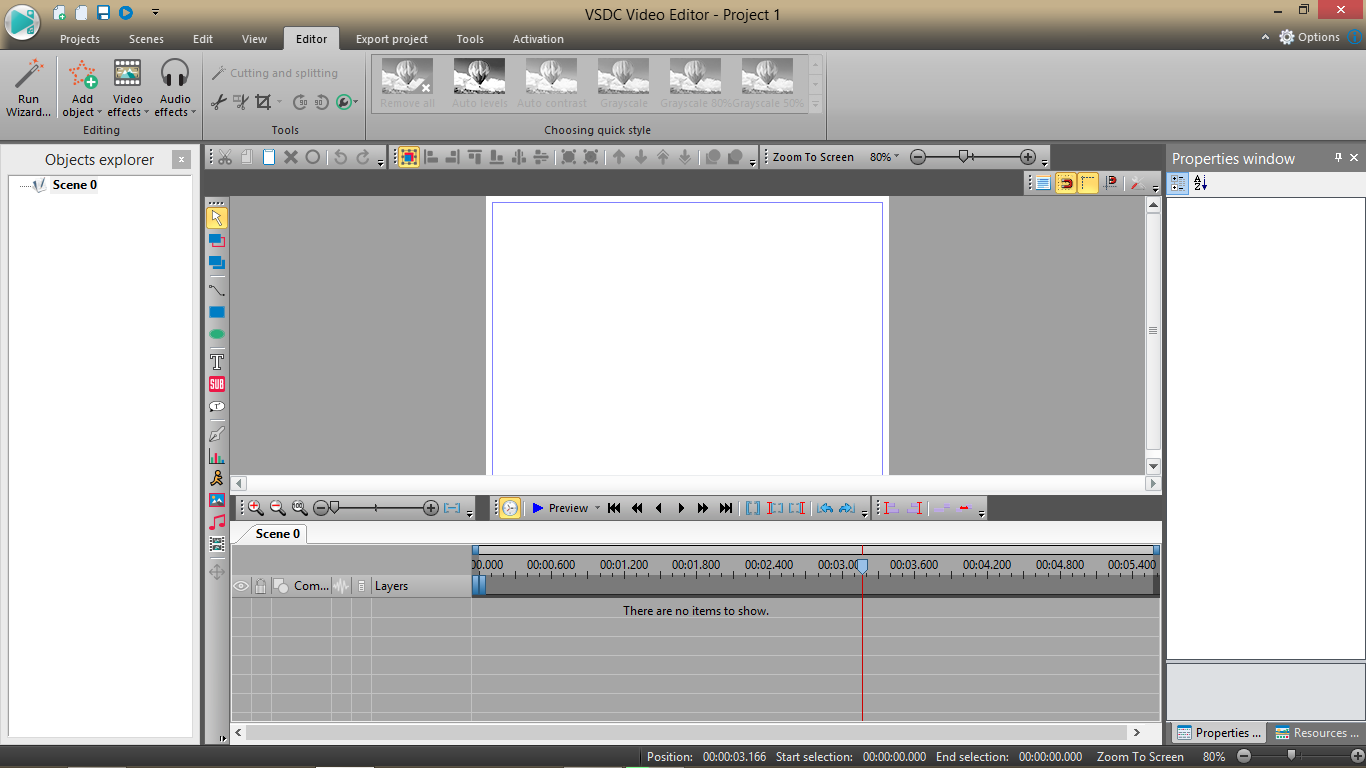This screenshot has width=1366, height=768.
Task: Toggle the snap-to-grid mode button
Action: pos(407,157)
